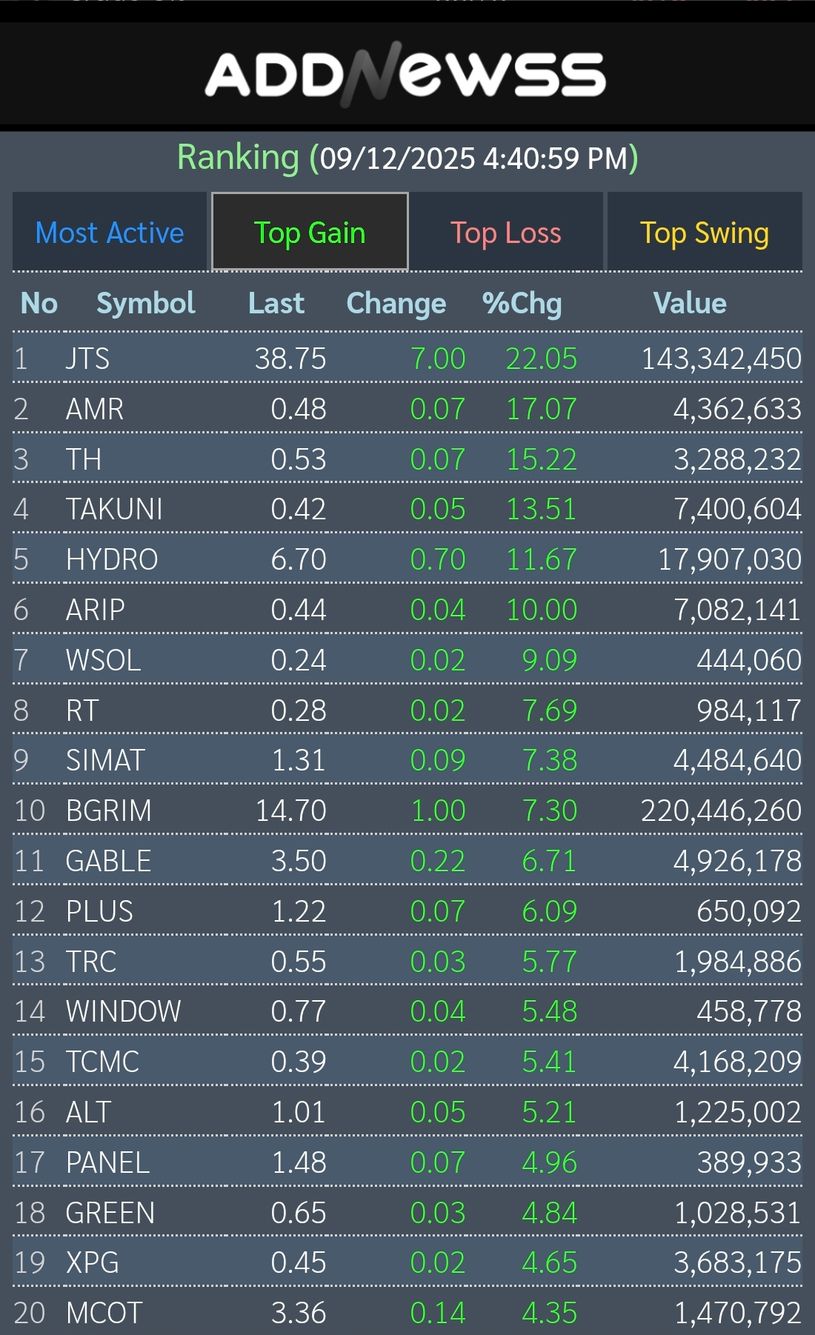Viewport: 815px width, 1335px height.
Task: Tap the TAKUNI stock symbol
Action: click(x=114, y=509)
